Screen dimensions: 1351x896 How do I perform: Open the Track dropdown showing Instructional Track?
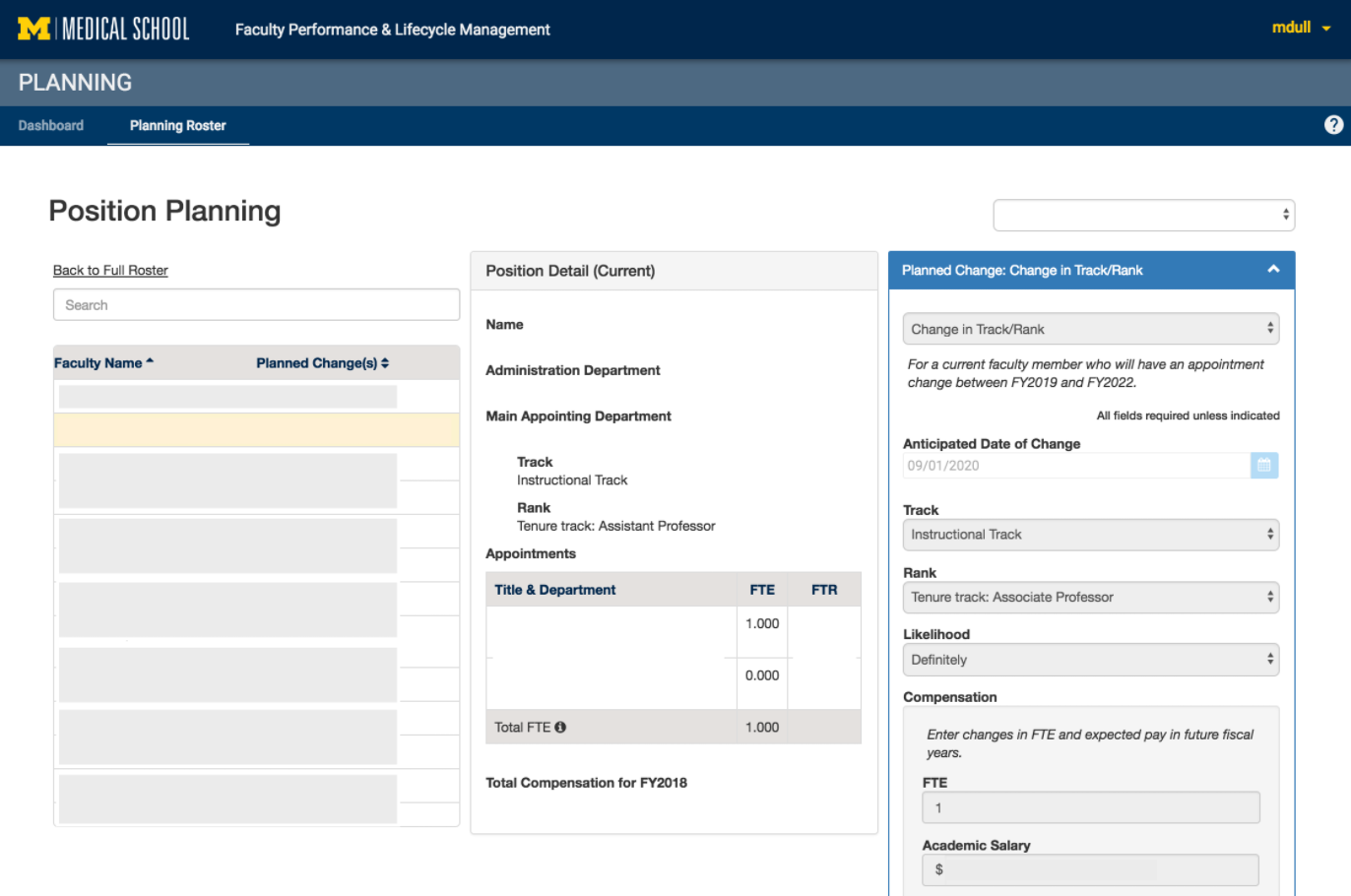click(1091, 535)
